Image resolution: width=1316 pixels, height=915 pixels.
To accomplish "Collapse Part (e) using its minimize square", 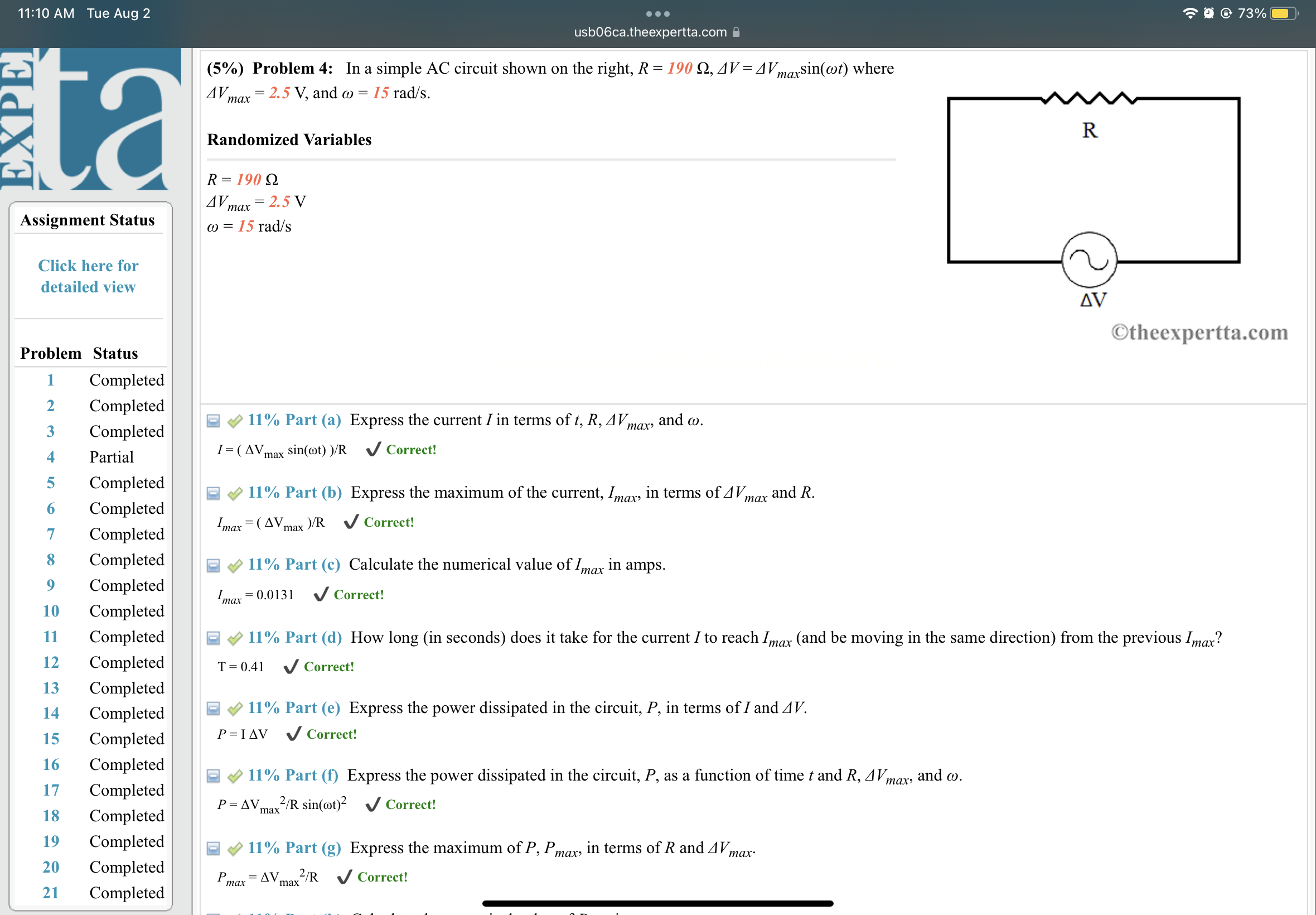I will (212, 709).
